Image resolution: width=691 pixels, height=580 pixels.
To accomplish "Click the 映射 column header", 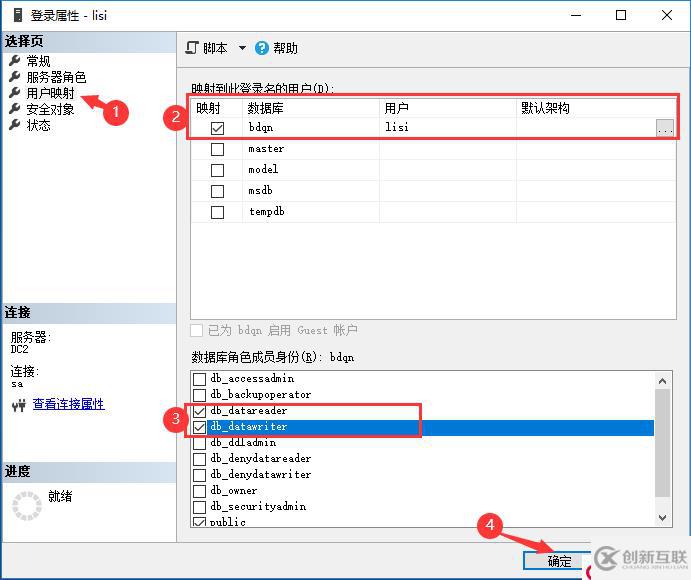I will click(x=216, y=108).
